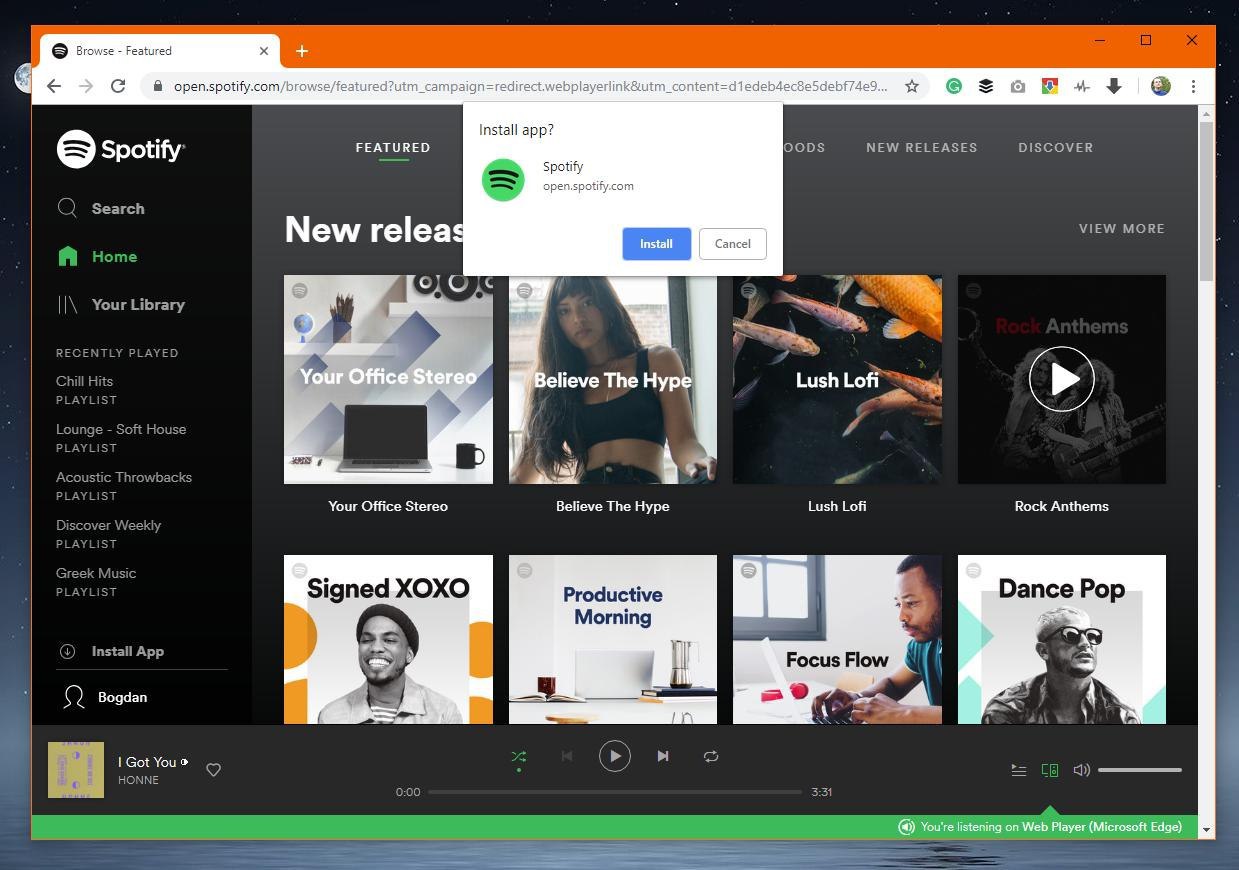Viewport: 1239px width, 870px height.
Task: Go back in browser
Action: point(54,86)
